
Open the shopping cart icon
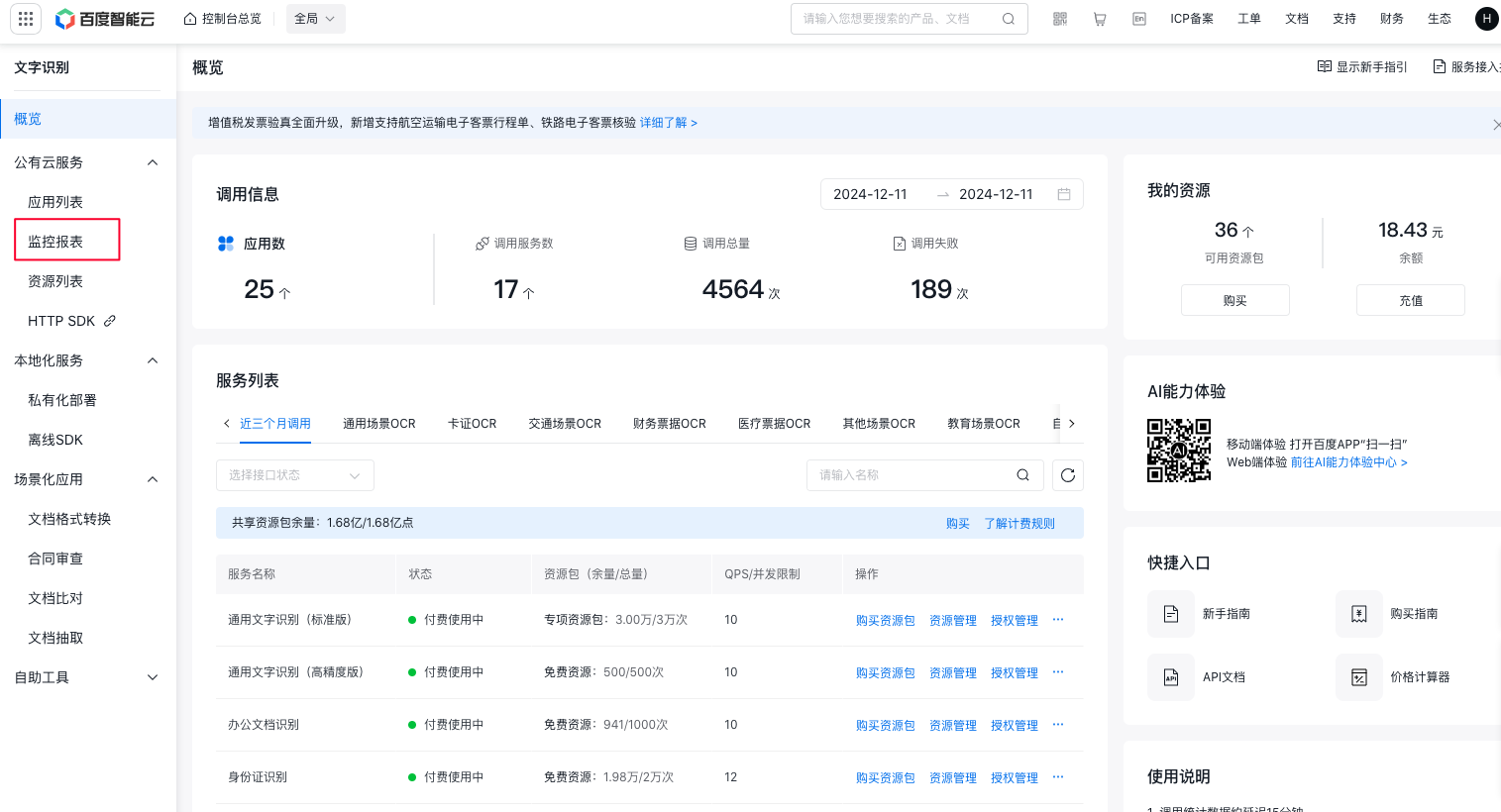1100,19
